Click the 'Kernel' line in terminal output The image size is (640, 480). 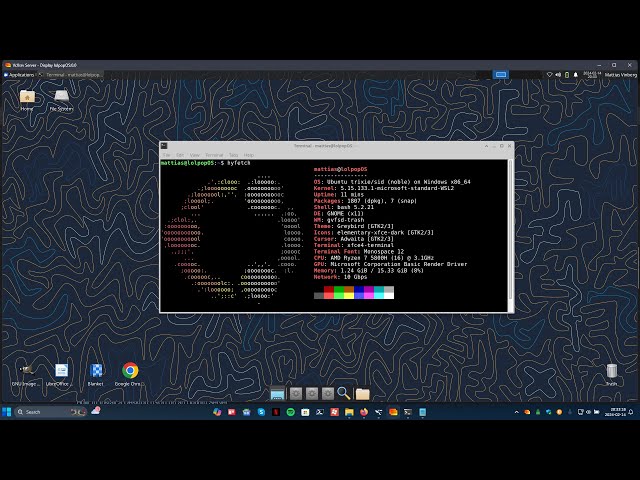pyautogui.click(x=384, y=188)
